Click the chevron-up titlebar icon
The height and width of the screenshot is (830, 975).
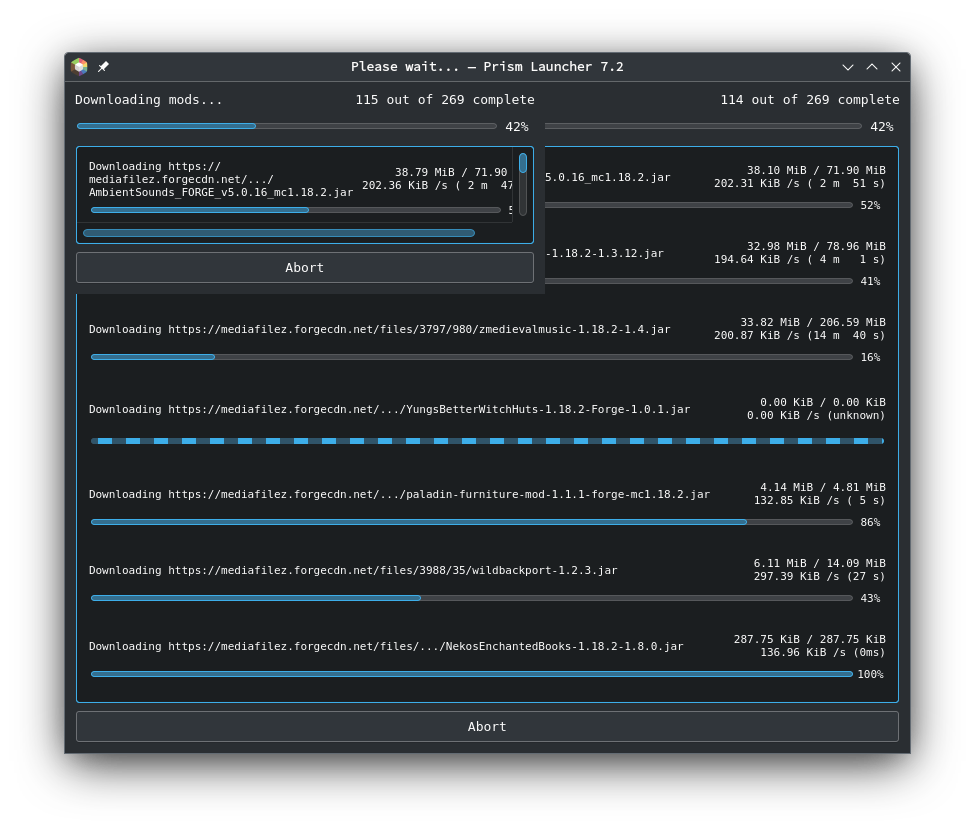click(x=871, y=67)
